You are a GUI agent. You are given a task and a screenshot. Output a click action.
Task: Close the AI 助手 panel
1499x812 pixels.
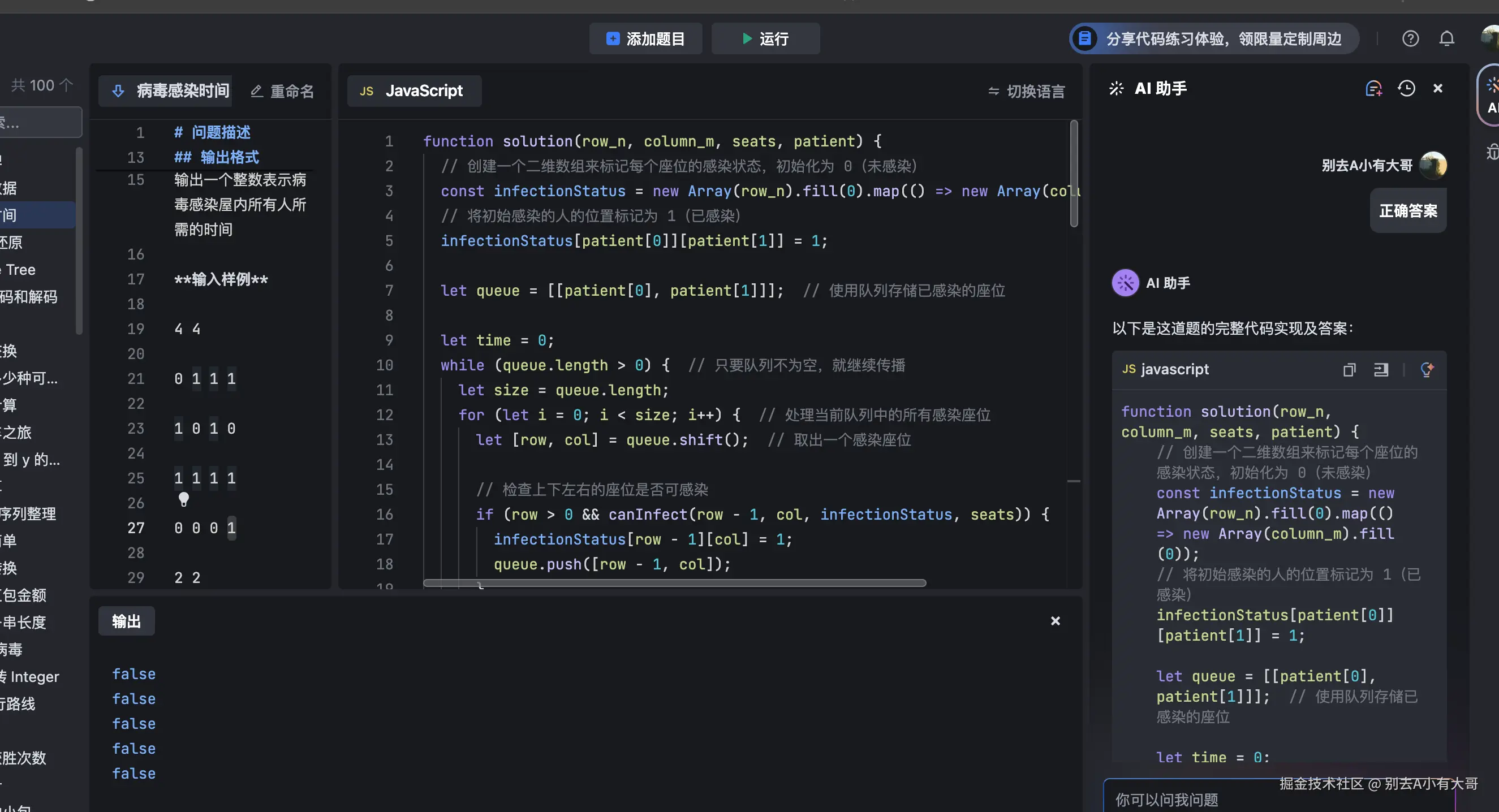tap(1438, 88)
